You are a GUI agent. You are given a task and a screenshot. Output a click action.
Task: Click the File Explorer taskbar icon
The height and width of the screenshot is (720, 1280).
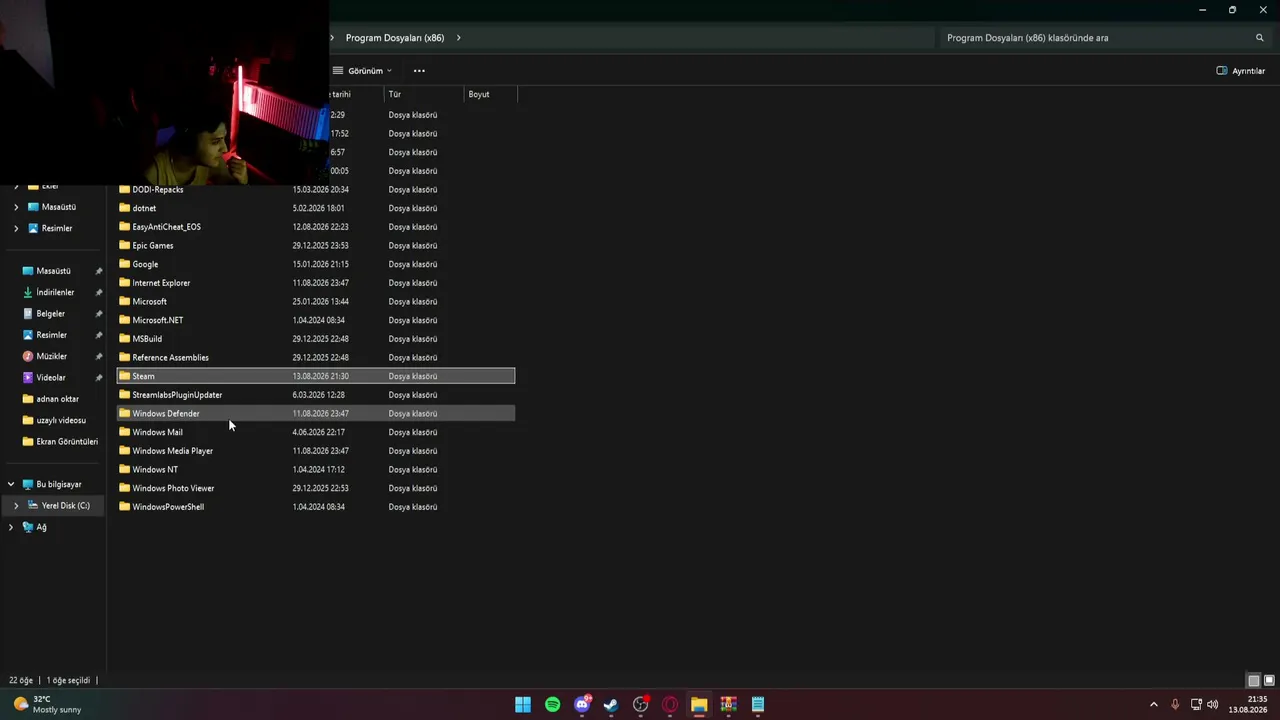click(699, 705)
